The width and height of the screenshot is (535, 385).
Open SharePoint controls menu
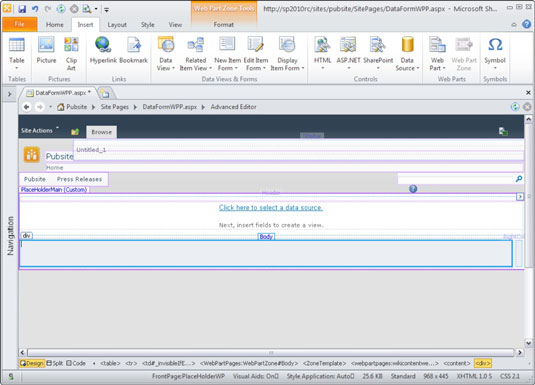tap(378, 53)
